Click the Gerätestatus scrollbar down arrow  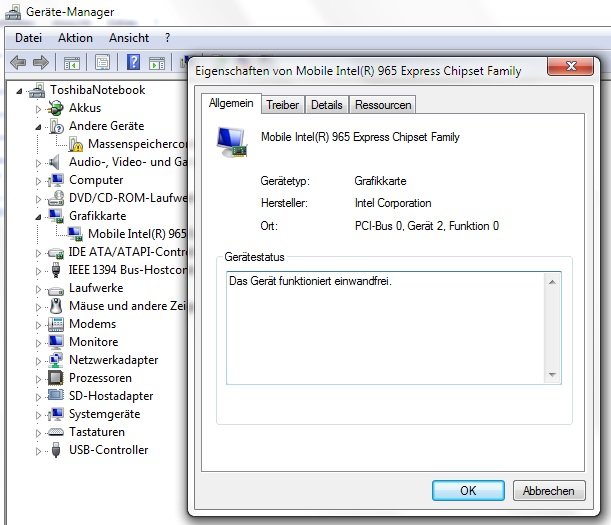(x=552, y=375)
